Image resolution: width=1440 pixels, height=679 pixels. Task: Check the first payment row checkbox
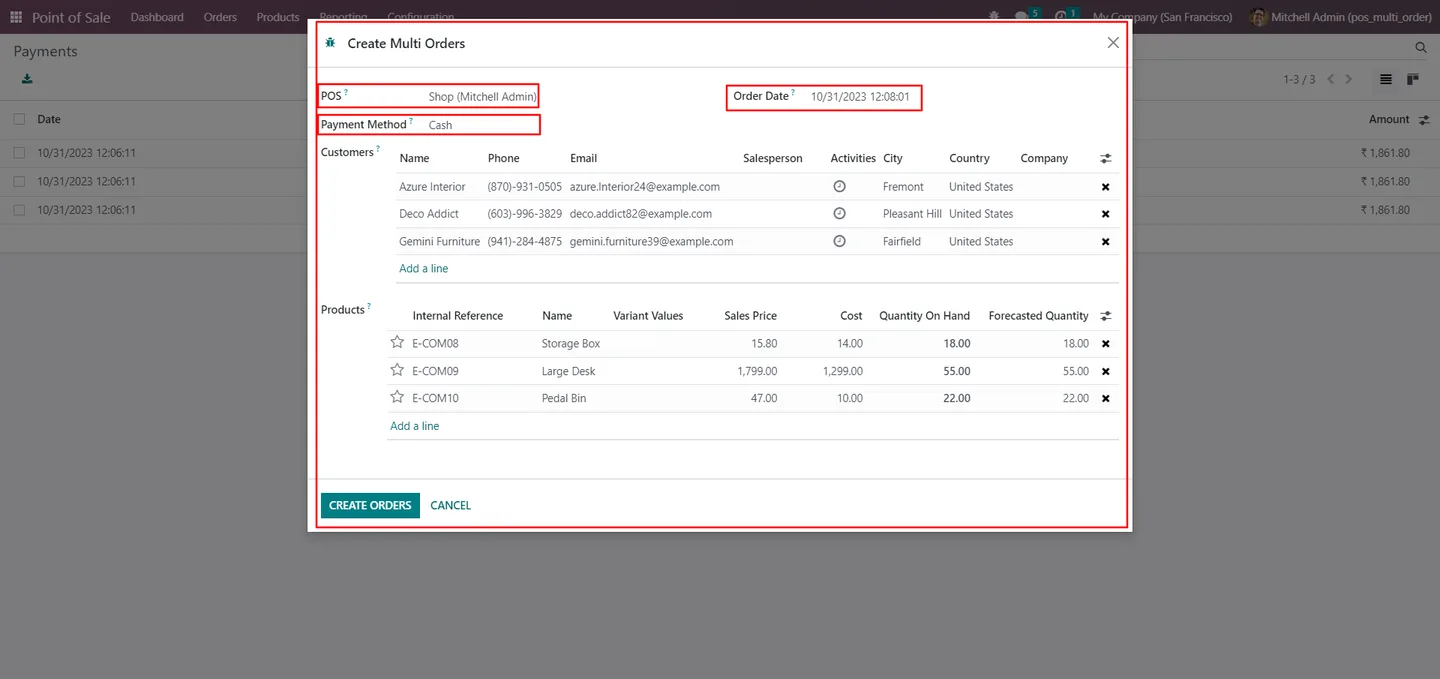[19, 153]
